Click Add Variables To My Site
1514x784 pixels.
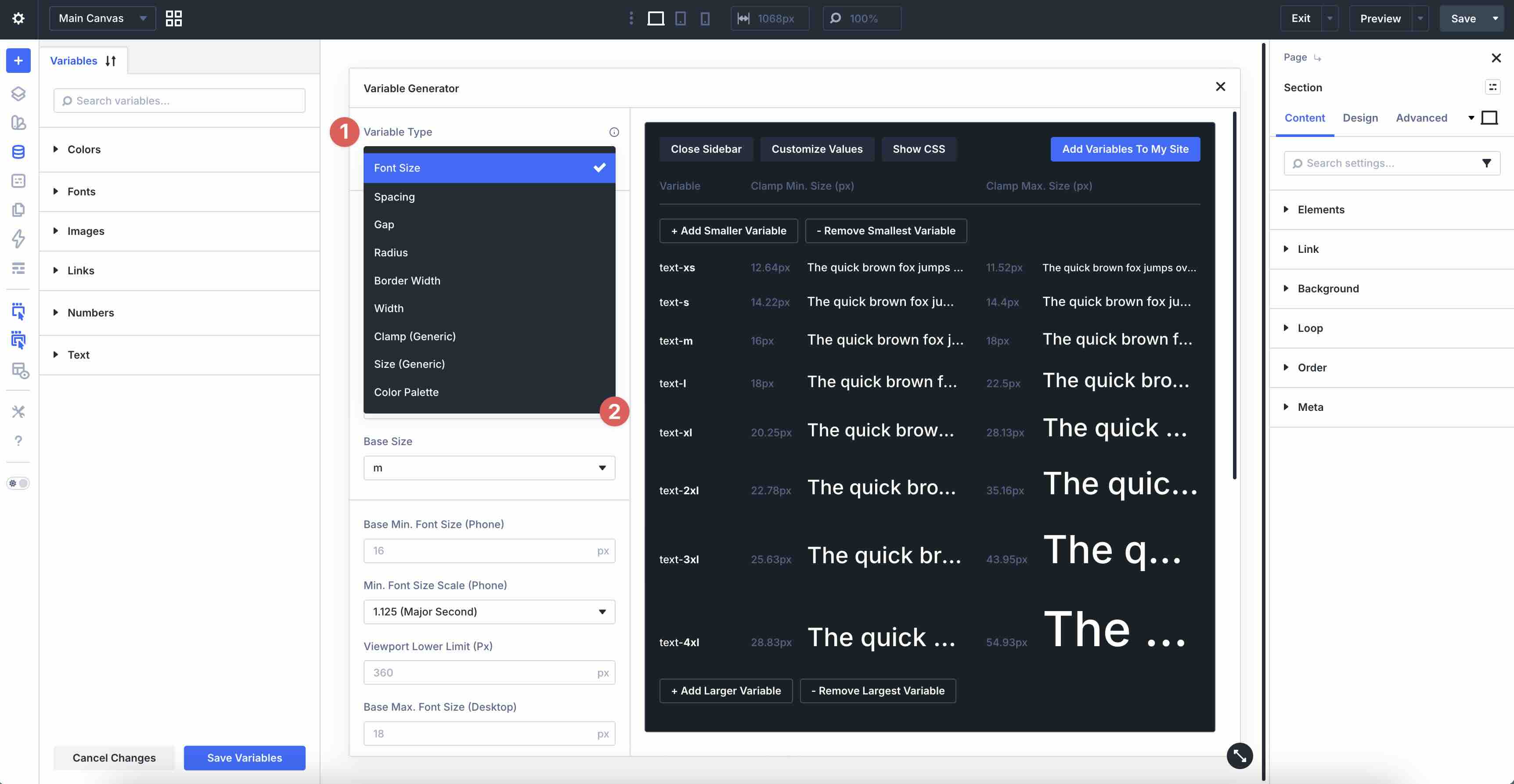1125,149
